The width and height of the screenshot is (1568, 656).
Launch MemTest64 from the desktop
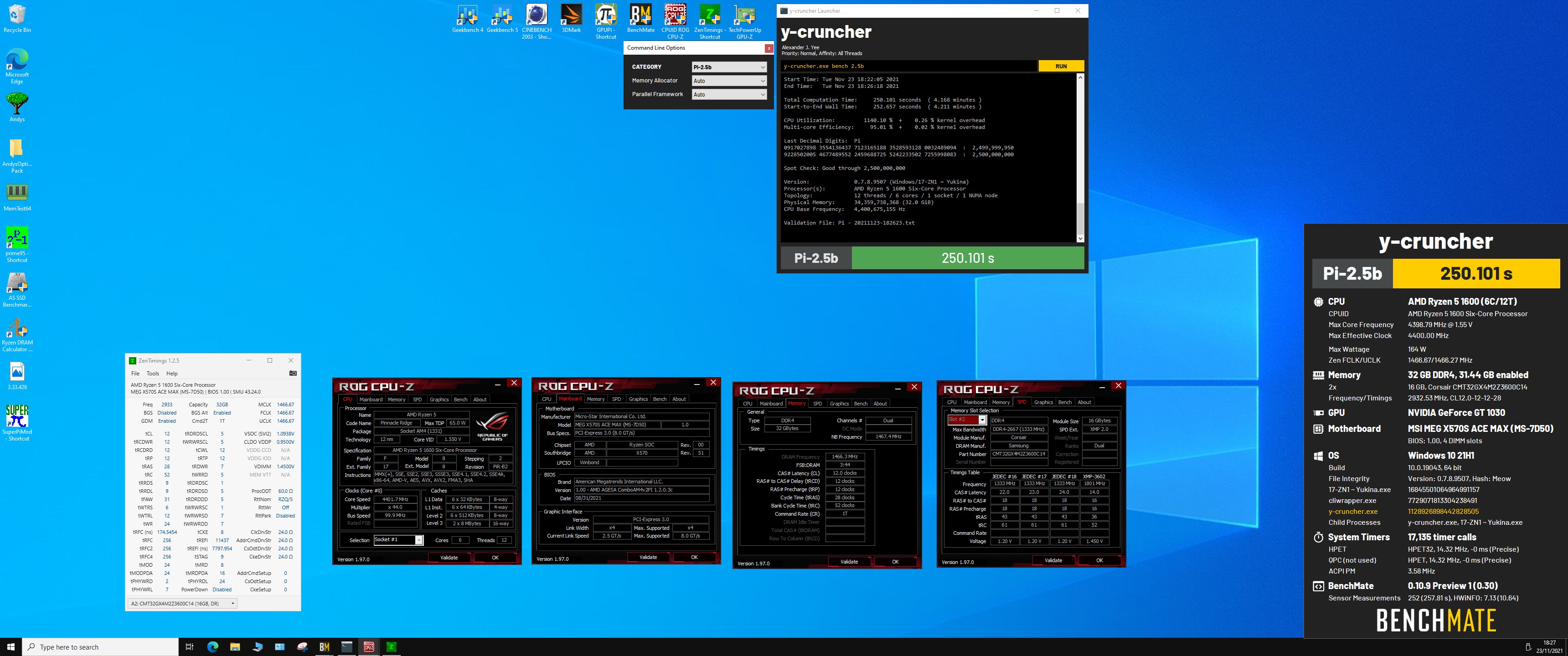(17, 197)
